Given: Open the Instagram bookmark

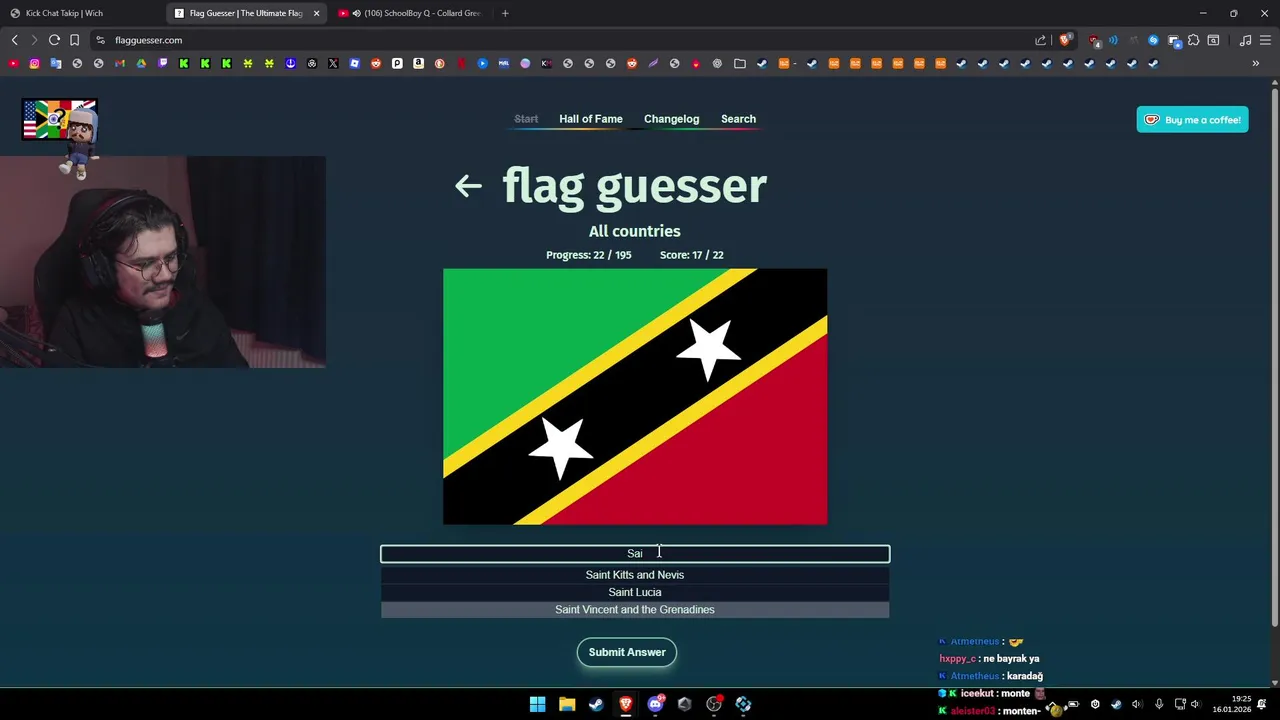Looking at the screenshot, I should click(x=34, y=63).
